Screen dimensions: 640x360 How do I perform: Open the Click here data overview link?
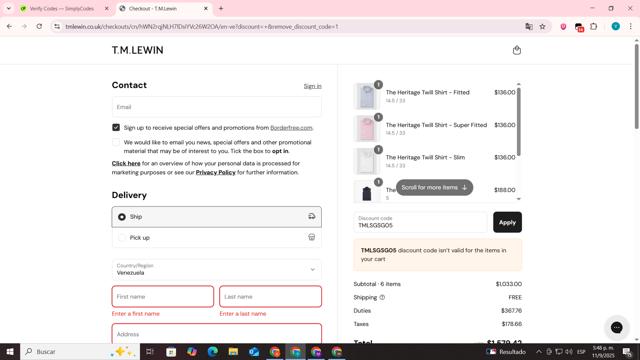click(126, 163)
